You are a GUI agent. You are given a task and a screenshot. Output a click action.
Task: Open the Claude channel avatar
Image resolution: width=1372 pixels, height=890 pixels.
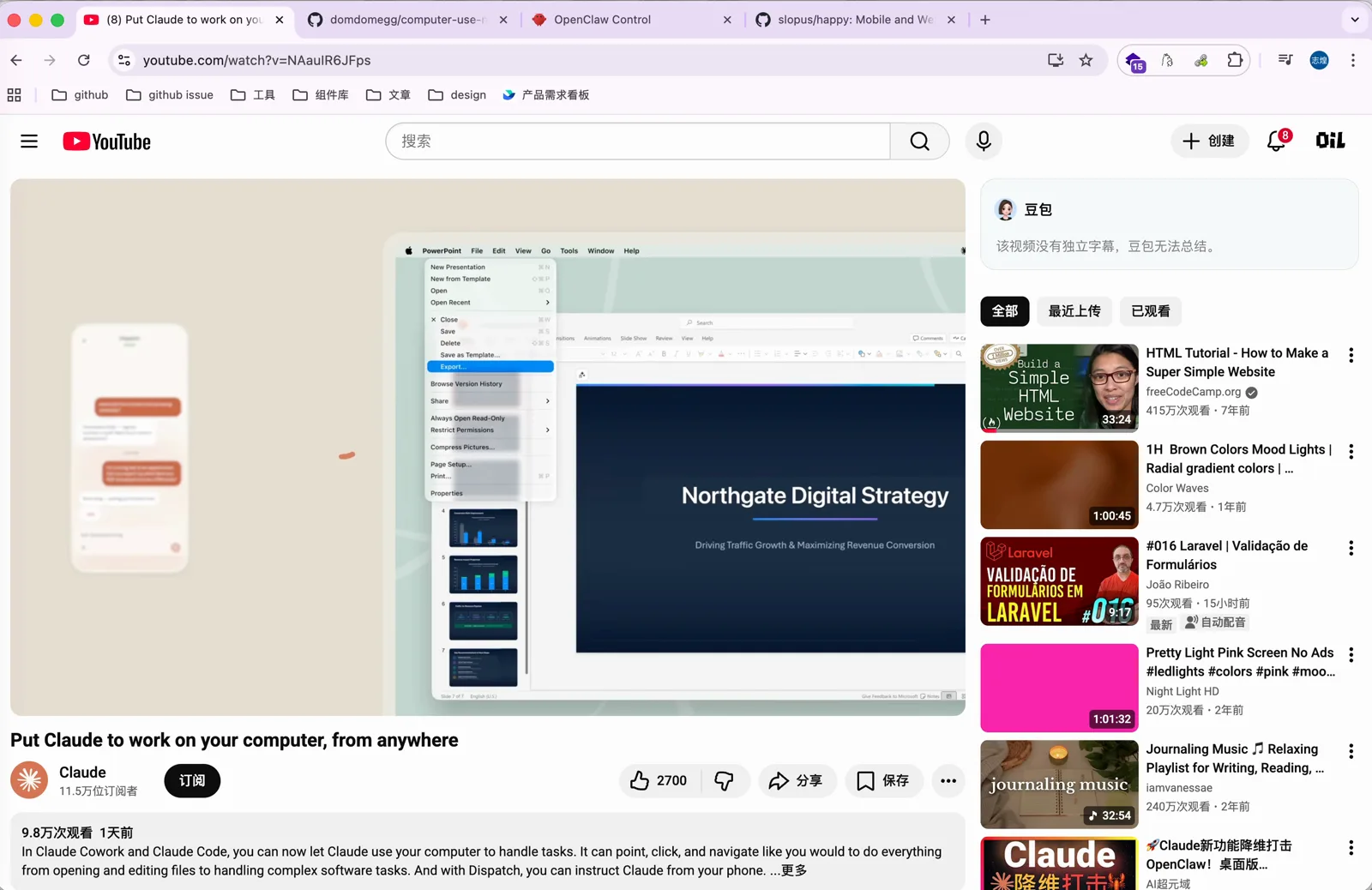tap(29, 779)
